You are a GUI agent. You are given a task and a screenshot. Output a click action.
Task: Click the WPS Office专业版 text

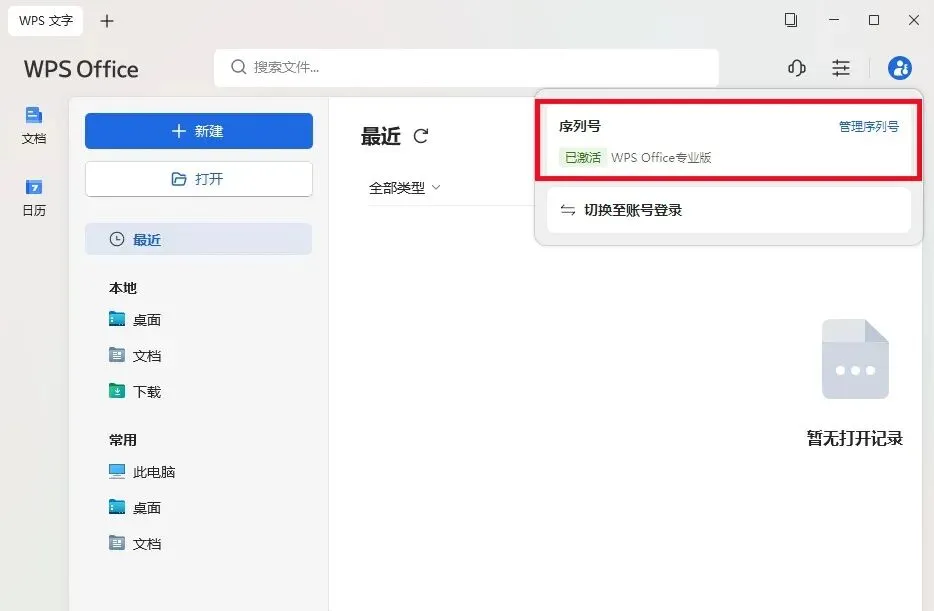pyautogui.click(x=661, y=157)
